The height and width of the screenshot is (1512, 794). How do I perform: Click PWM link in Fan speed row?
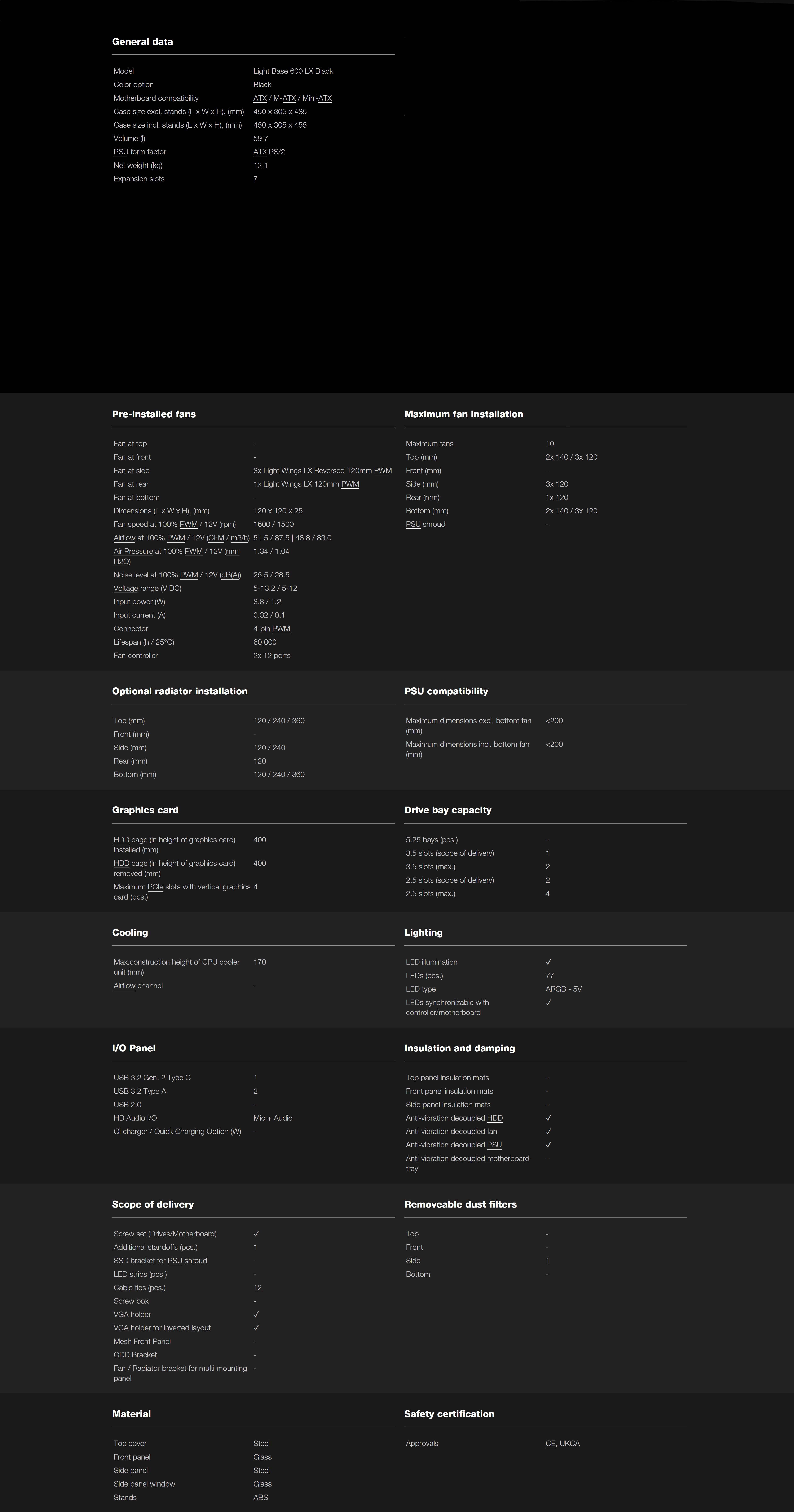pos(189,525)
